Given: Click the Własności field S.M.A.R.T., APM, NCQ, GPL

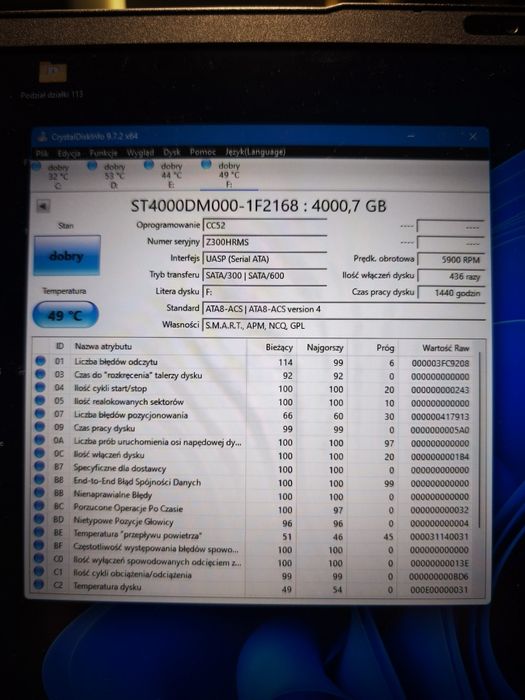Looking at the screenshot, I should [344, 325].
